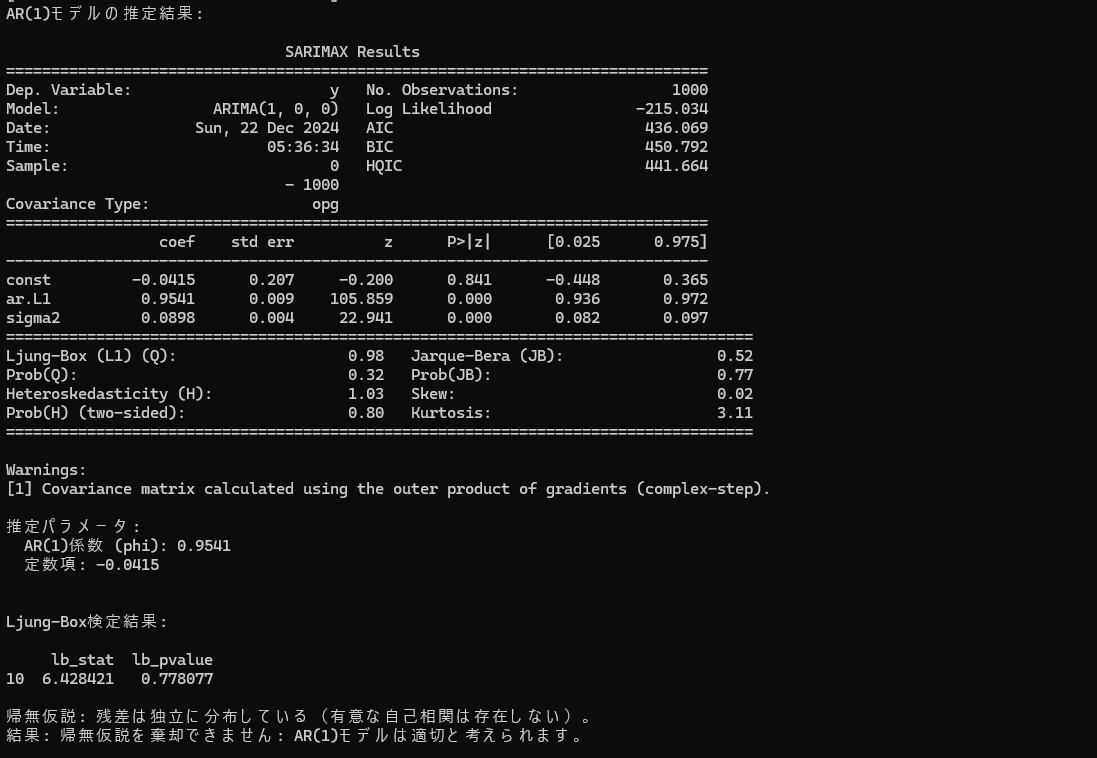Click the 'Heteroskedasticity (H):' label
This screenshot has height=758, width=1097.
click(109, 394)
